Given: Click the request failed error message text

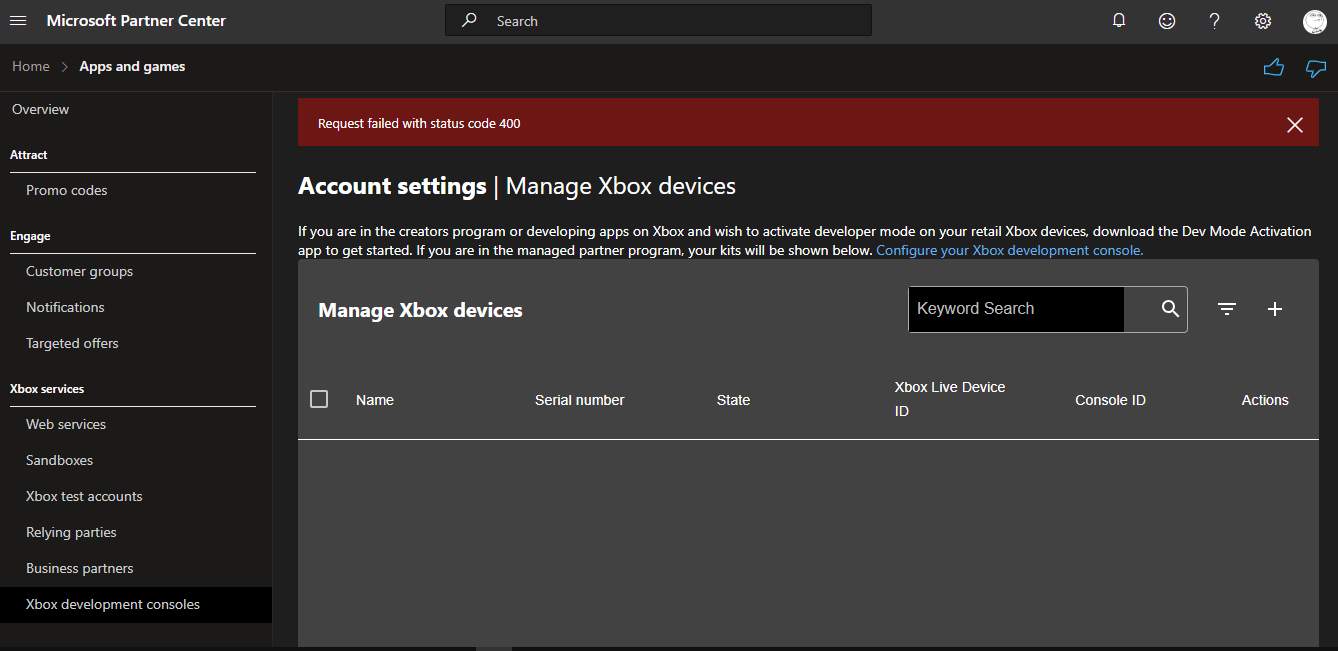Looking at the screenshot, I should [x=419, y=124].
